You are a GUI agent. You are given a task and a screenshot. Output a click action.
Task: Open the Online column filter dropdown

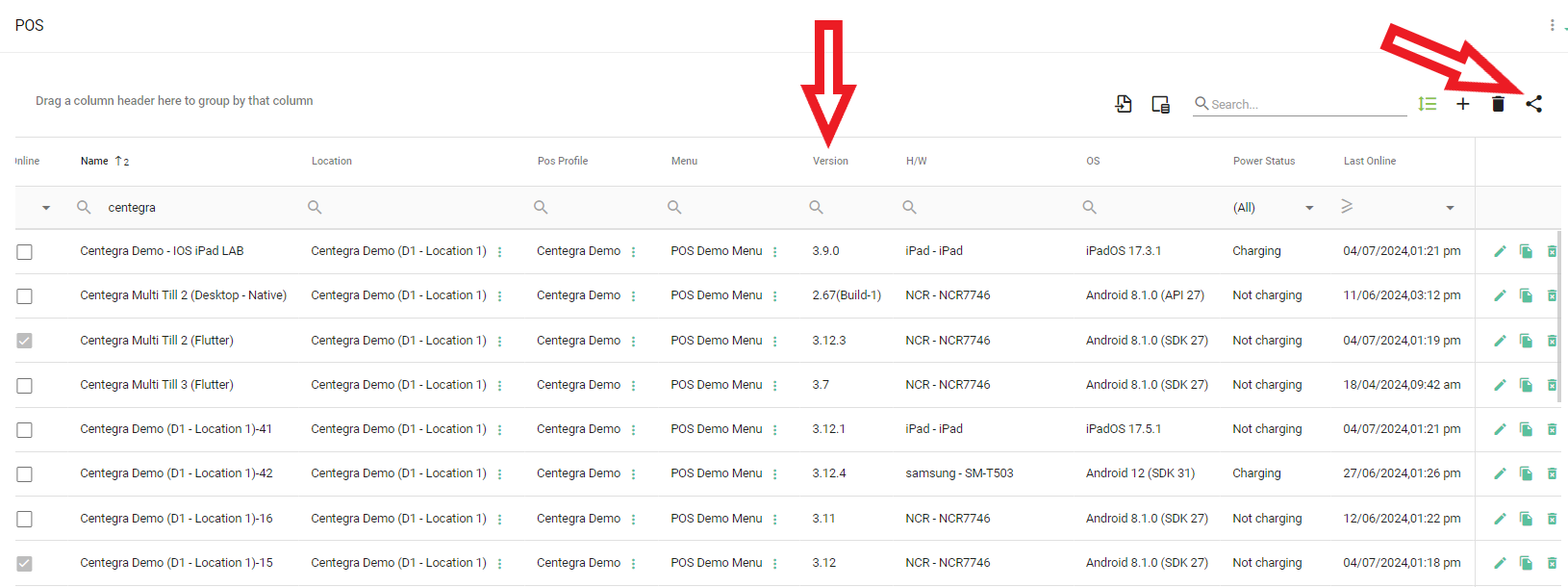[45, 208]
